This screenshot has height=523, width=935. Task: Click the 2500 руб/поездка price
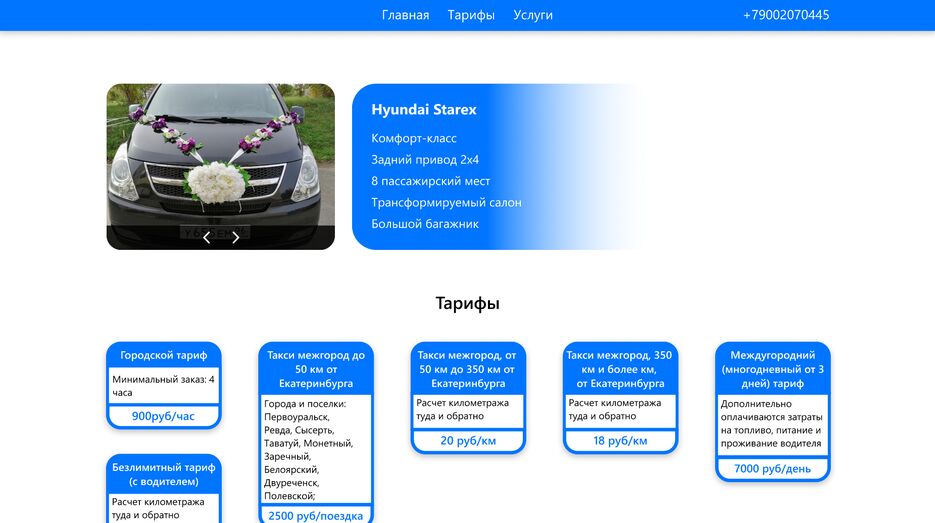pyautogui.click(x=316, y=515)
